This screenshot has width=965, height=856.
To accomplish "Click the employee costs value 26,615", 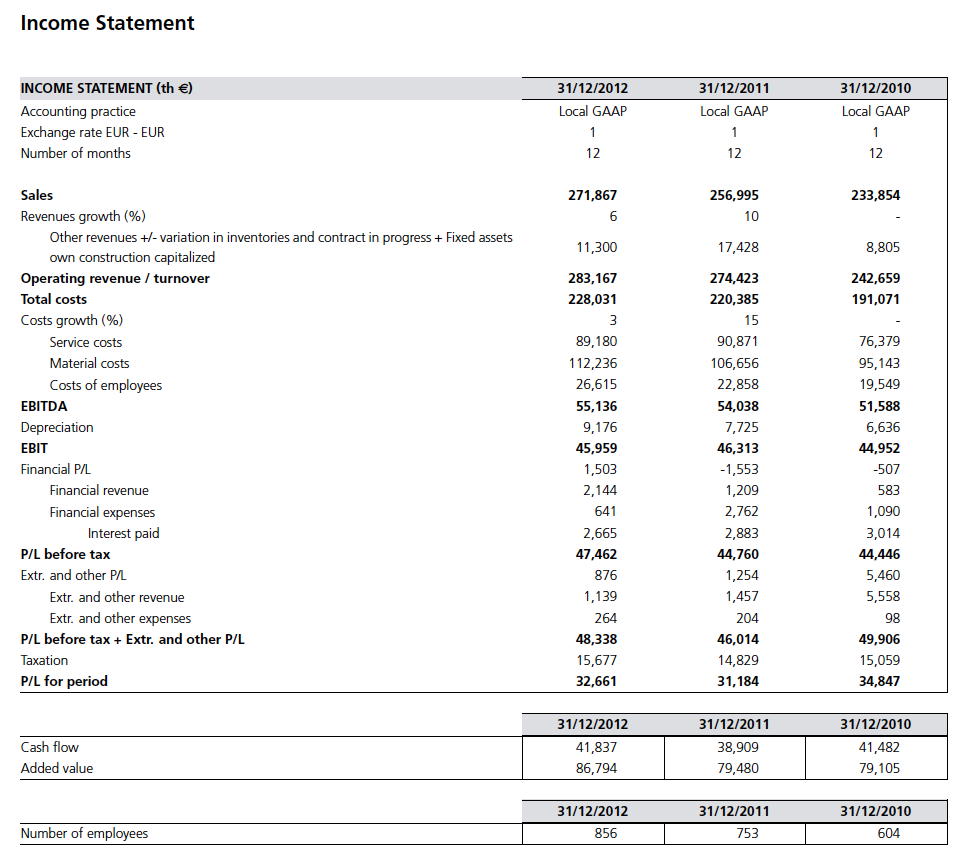I will [x=596, y=385].
